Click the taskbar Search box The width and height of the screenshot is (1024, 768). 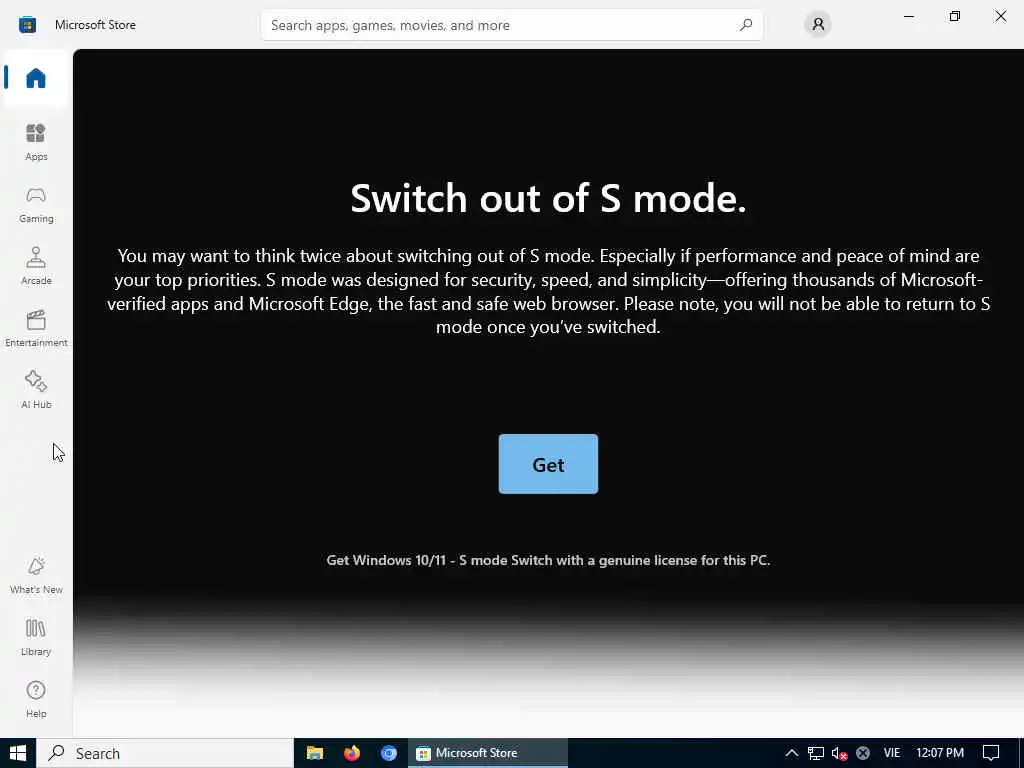165,753
